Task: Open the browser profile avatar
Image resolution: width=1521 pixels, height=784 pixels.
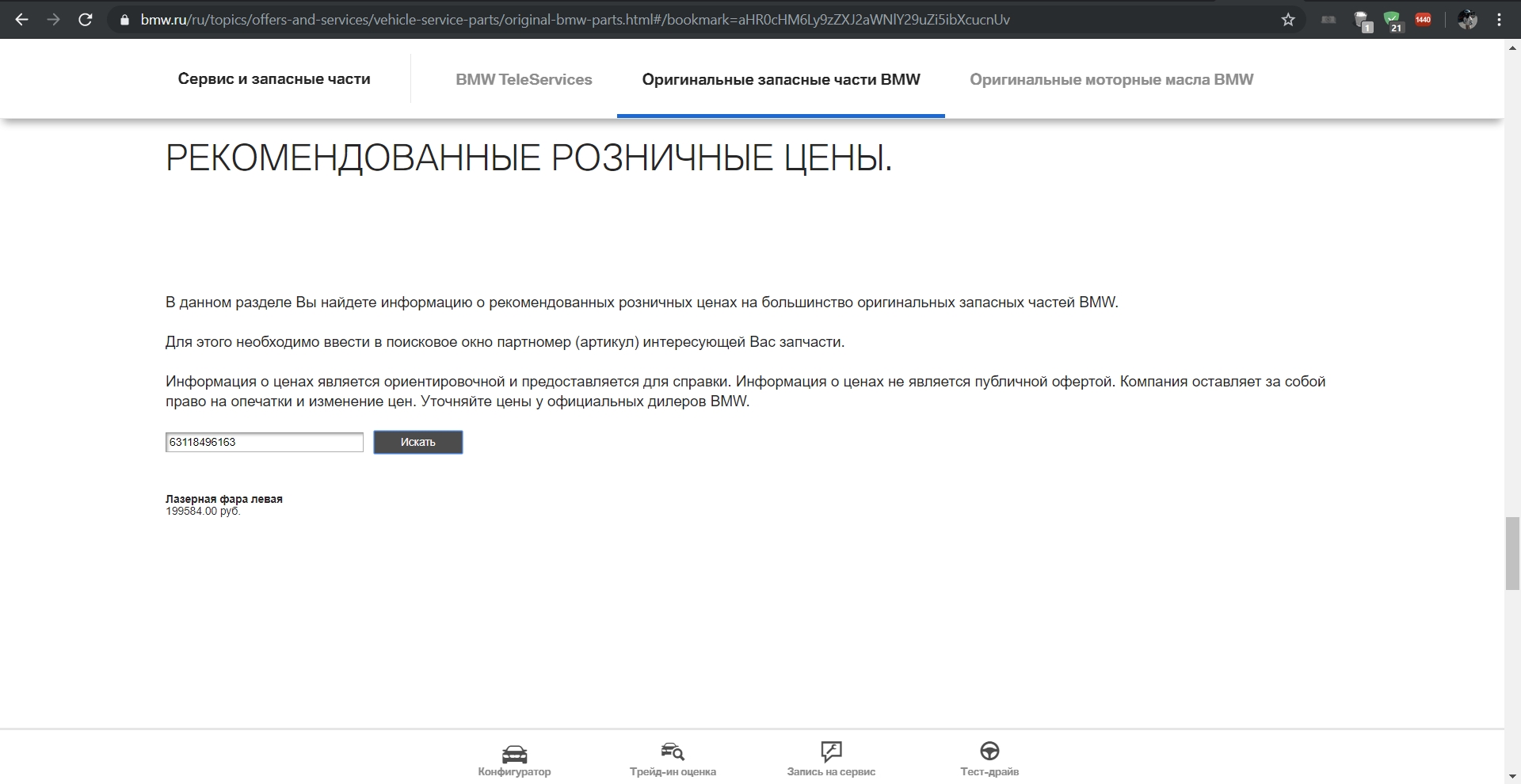Action: (x=1467, y=20)
